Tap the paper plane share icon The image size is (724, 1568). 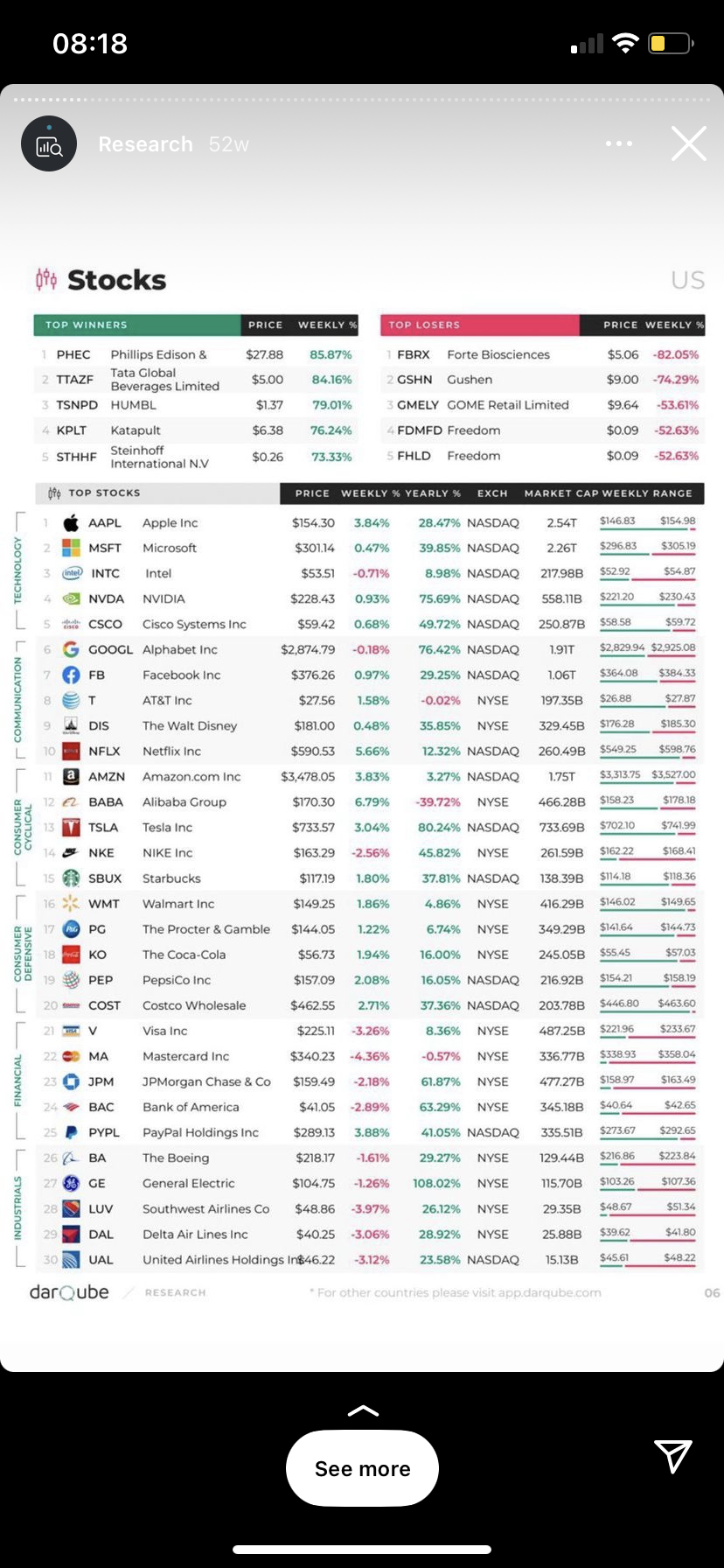[x=672, y=1456]
